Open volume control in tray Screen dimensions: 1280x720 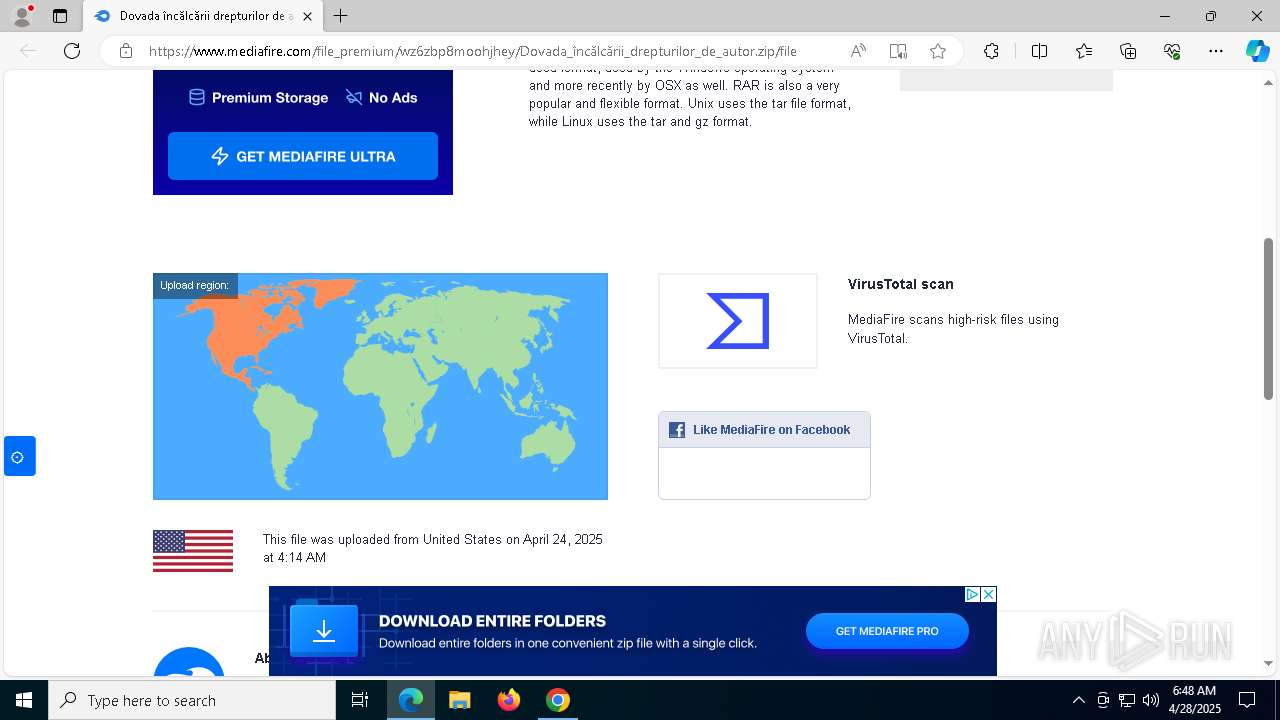click(1151, 700)
